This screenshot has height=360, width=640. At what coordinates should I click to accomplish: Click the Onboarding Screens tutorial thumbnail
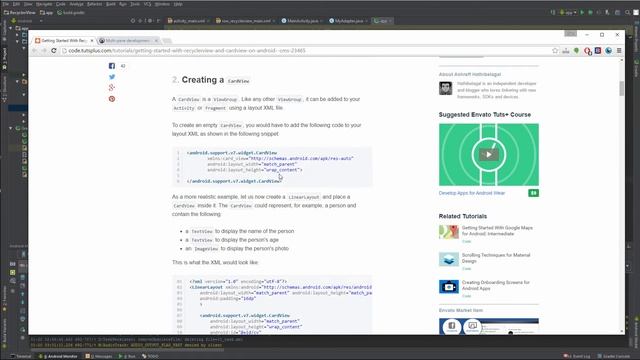click(x=449, y=287)
